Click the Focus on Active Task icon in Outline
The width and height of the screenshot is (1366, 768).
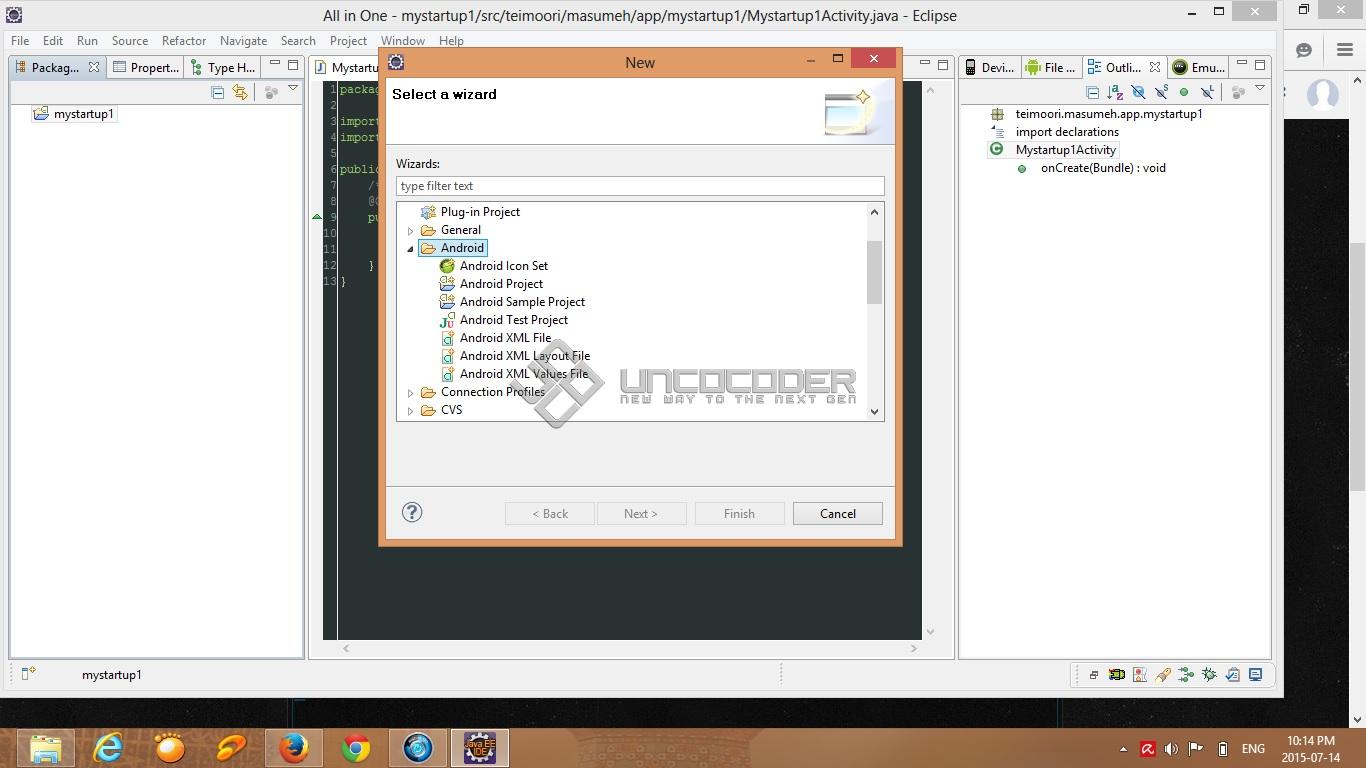[1238, 92]
